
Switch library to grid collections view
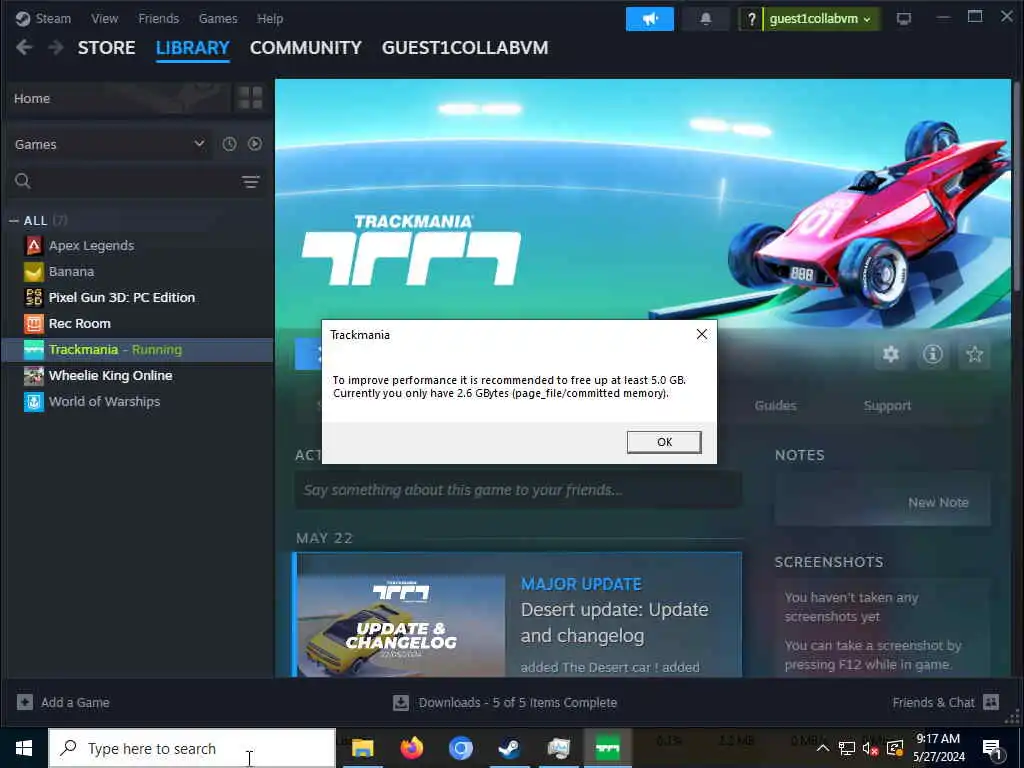pyautogui.click(x=250, y=98)
